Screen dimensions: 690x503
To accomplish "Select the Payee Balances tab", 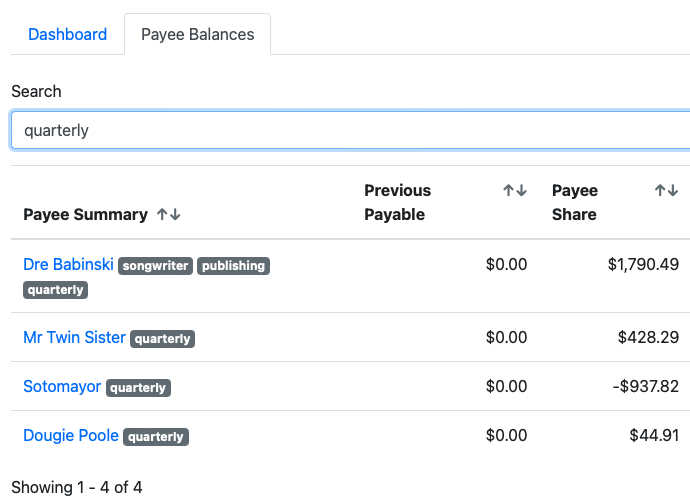I will coord(197,34).
